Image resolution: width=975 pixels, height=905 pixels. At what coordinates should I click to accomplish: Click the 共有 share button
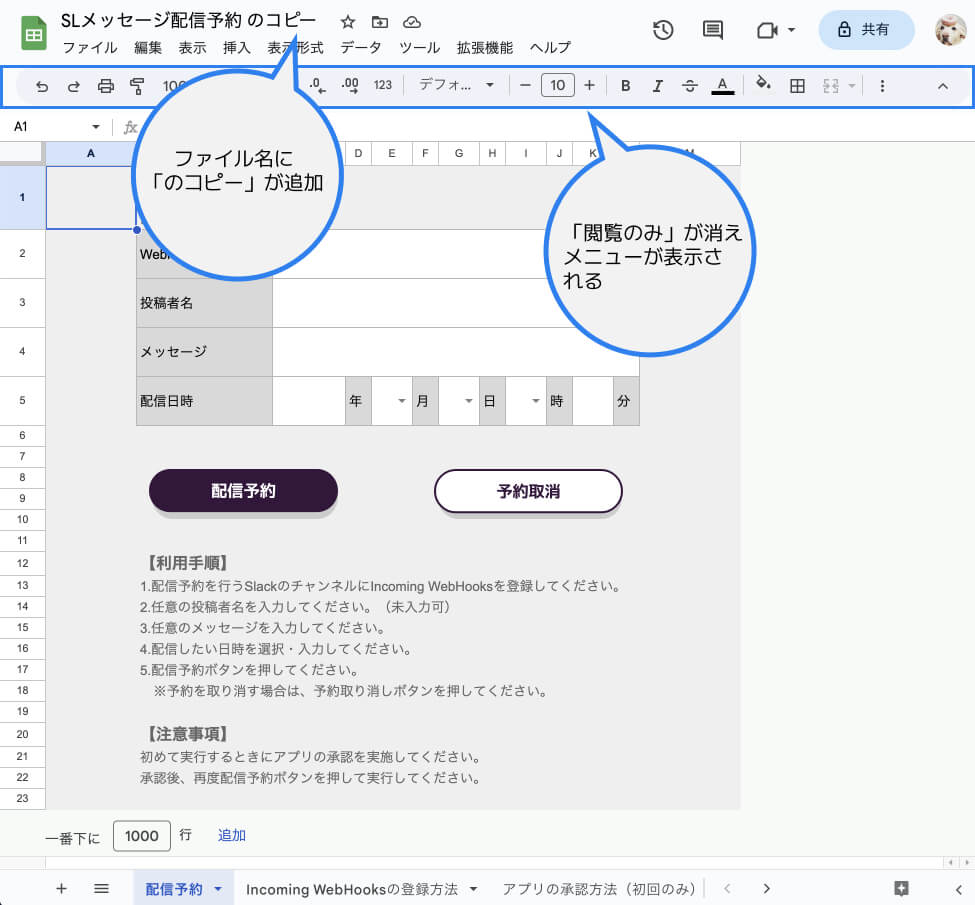pyautogui.click(x=866, y=29)
